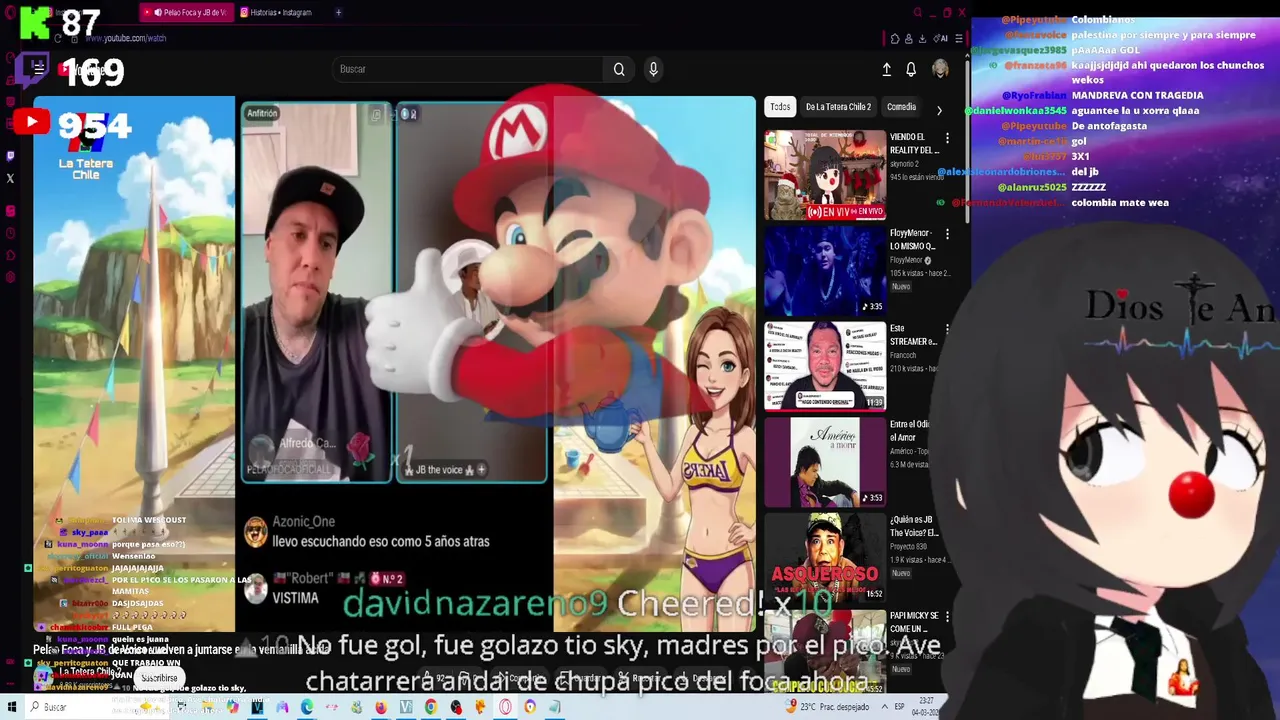Click the Suscribirse button
Screen dimensions: 1280x720
tap(159, 678)
